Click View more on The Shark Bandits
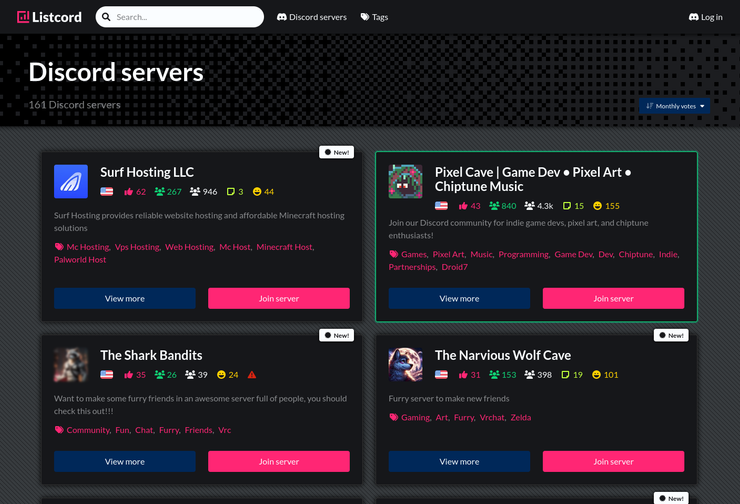The width and height of the screenshot is (740, 504). pyautogui.click(x=125, y=462)
